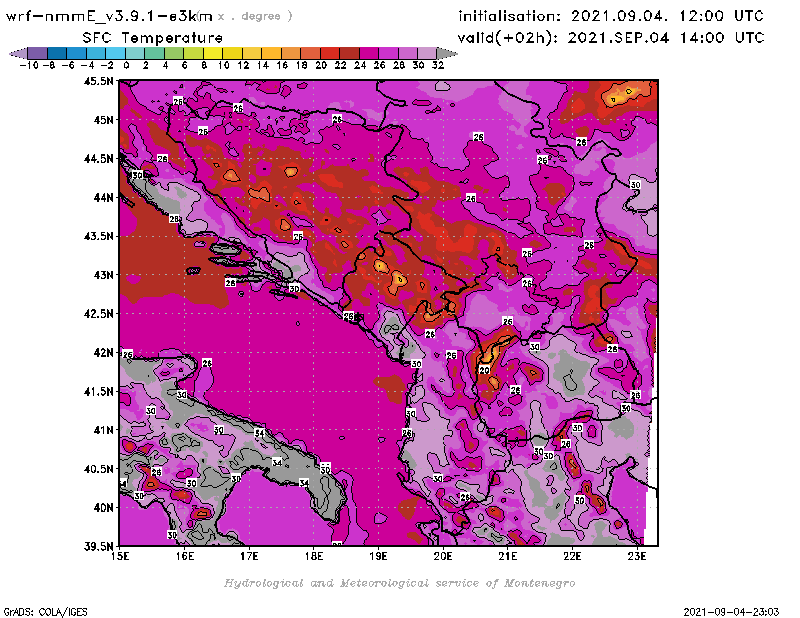
Task: Click the '15E' longitude axis label
Action: pos(120,556)
